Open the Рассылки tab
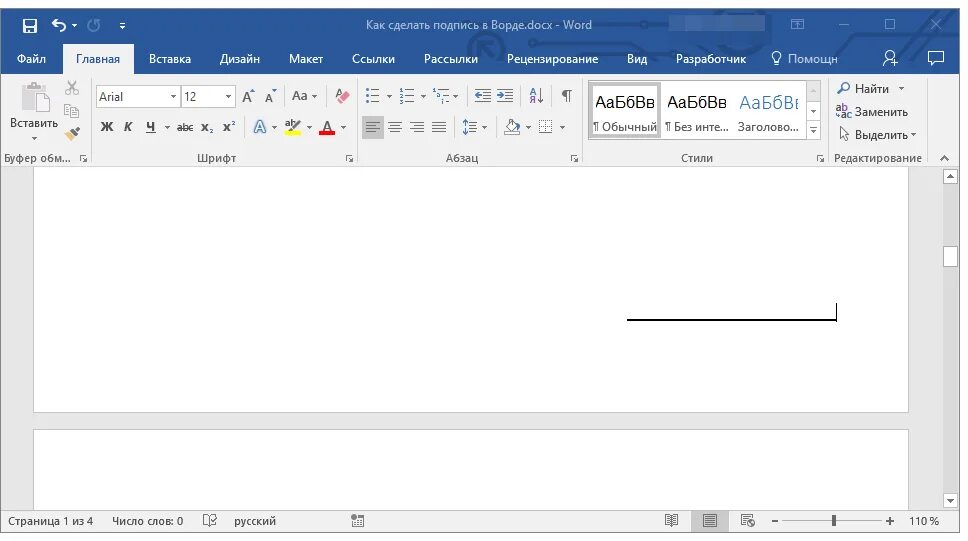 click(x=451, y=59)
